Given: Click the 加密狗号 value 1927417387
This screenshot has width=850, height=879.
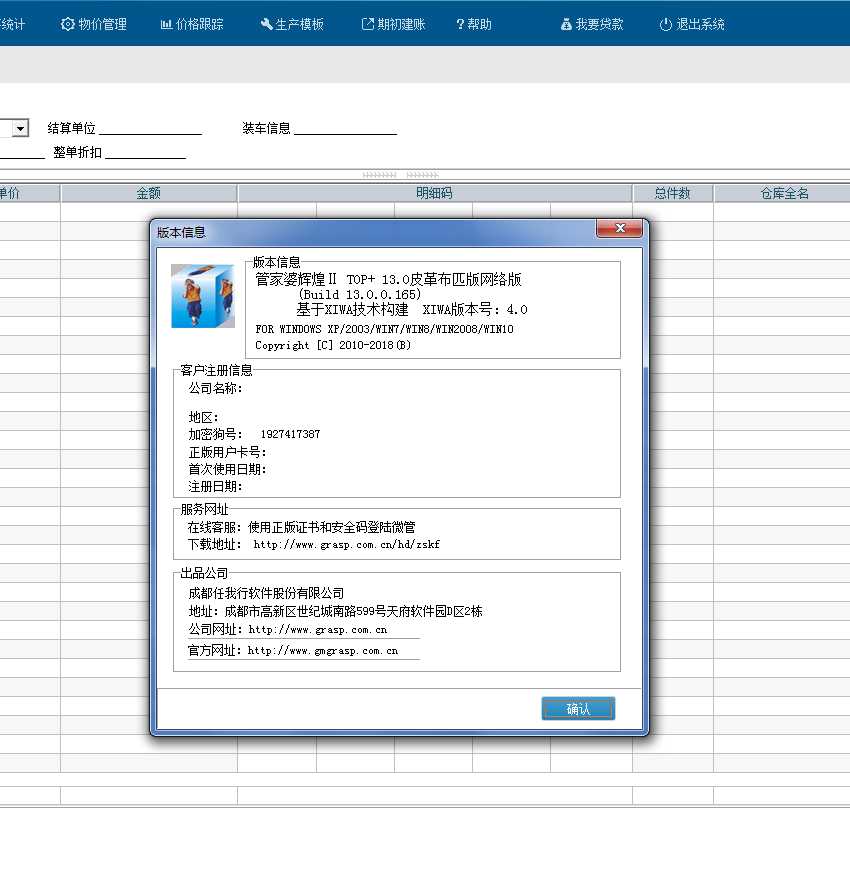Looking at the screenshot, I should click(x=290, y=434).
